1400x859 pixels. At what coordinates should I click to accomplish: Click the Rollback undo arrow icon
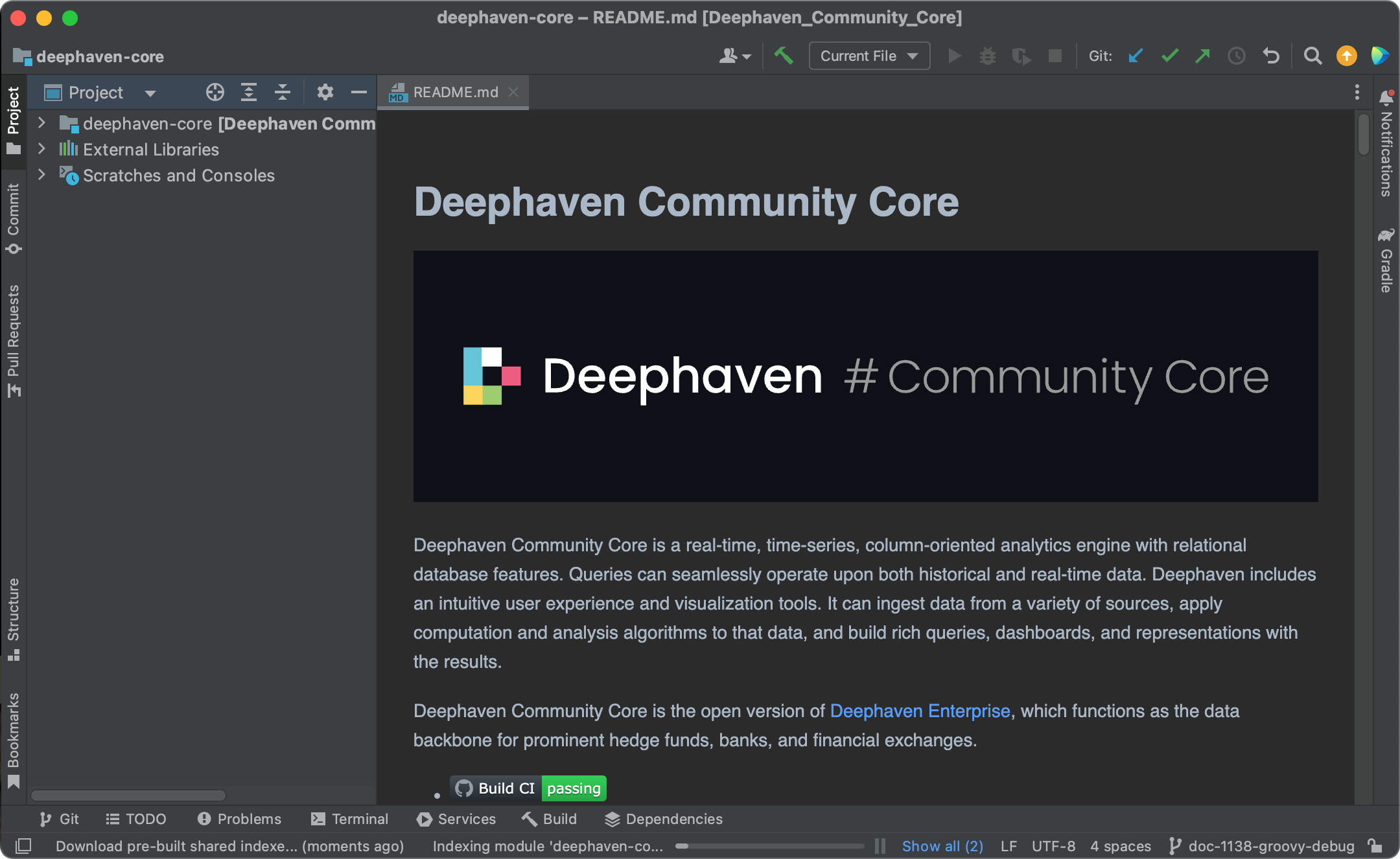click(1271, 56)
